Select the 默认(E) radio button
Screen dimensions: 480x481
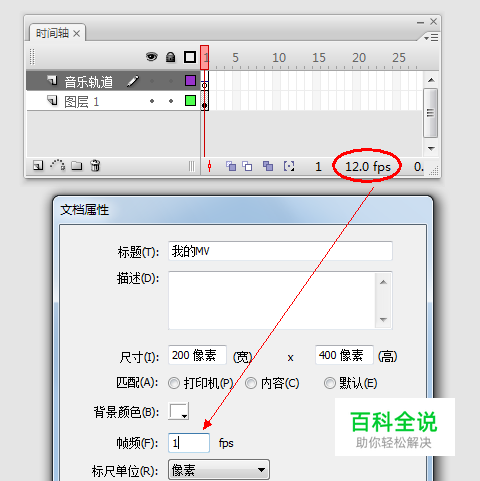tap(330, 383)
